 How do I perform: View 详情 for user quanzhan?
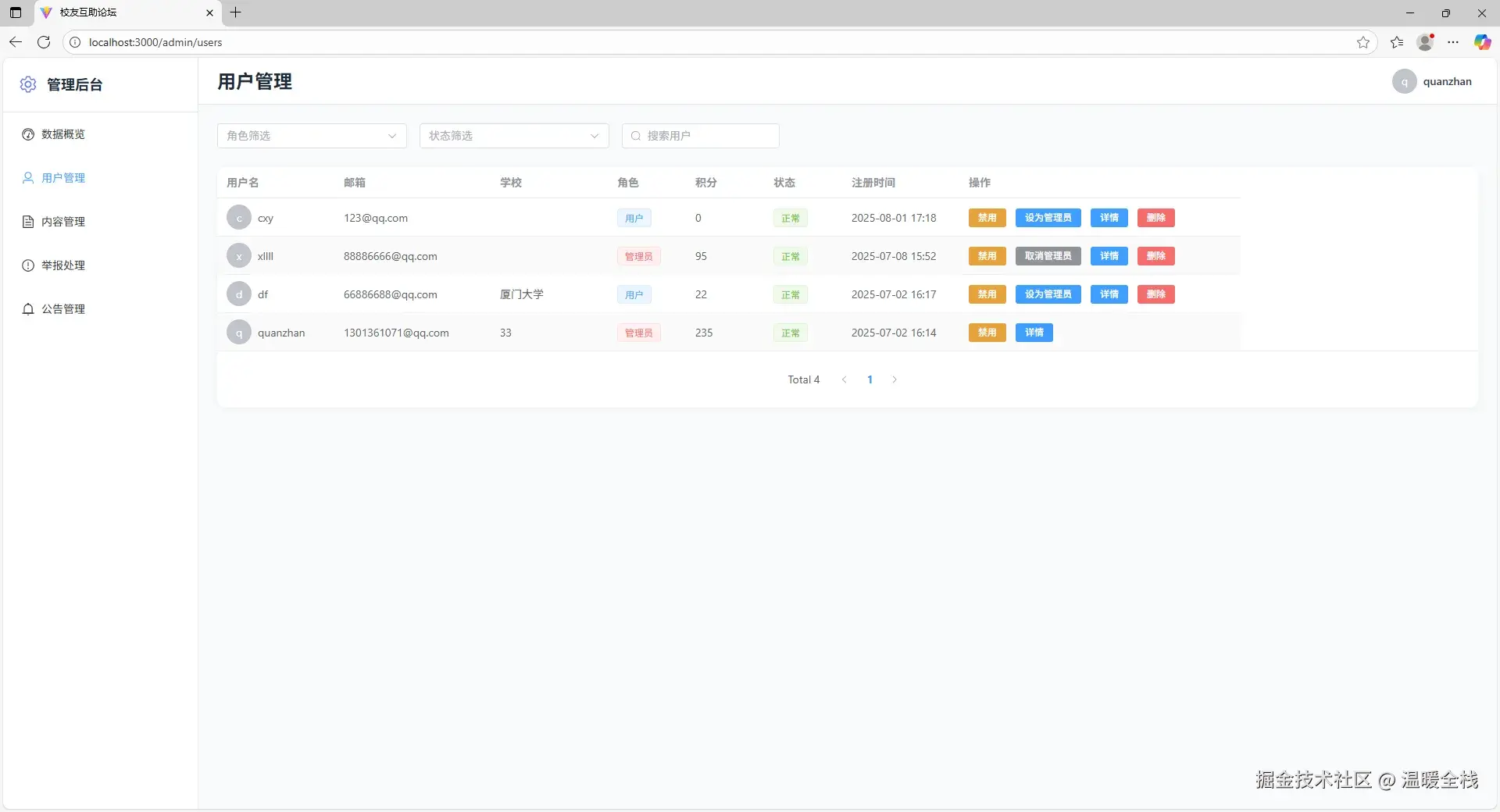pos(1034,333)
